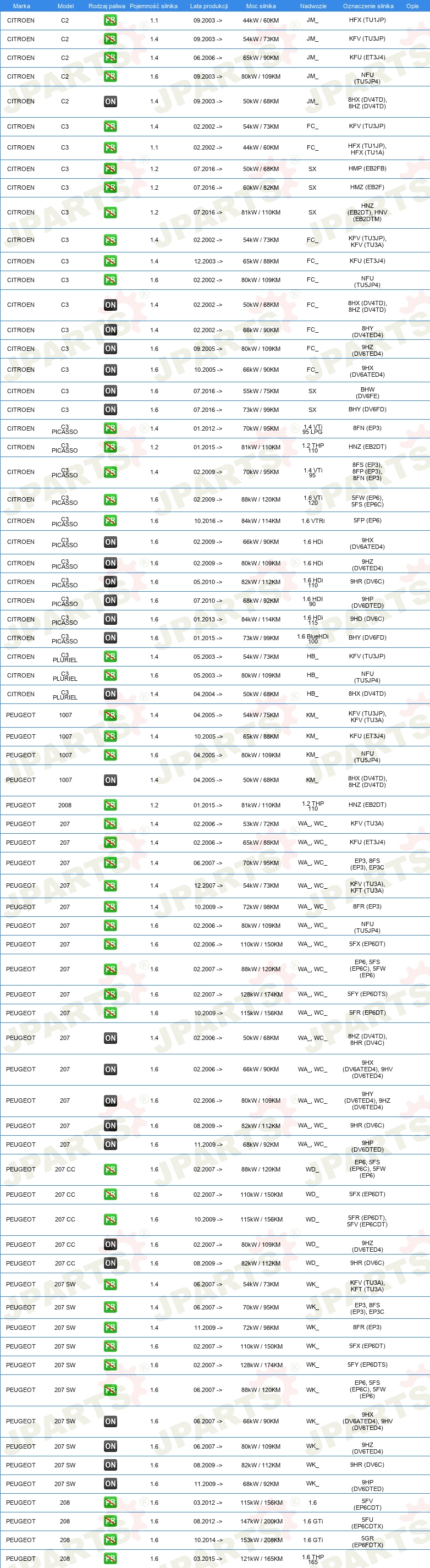Click the 60kW / 82KM power cell
This screenshot has width=430, height=1568.
pos(261,188)
